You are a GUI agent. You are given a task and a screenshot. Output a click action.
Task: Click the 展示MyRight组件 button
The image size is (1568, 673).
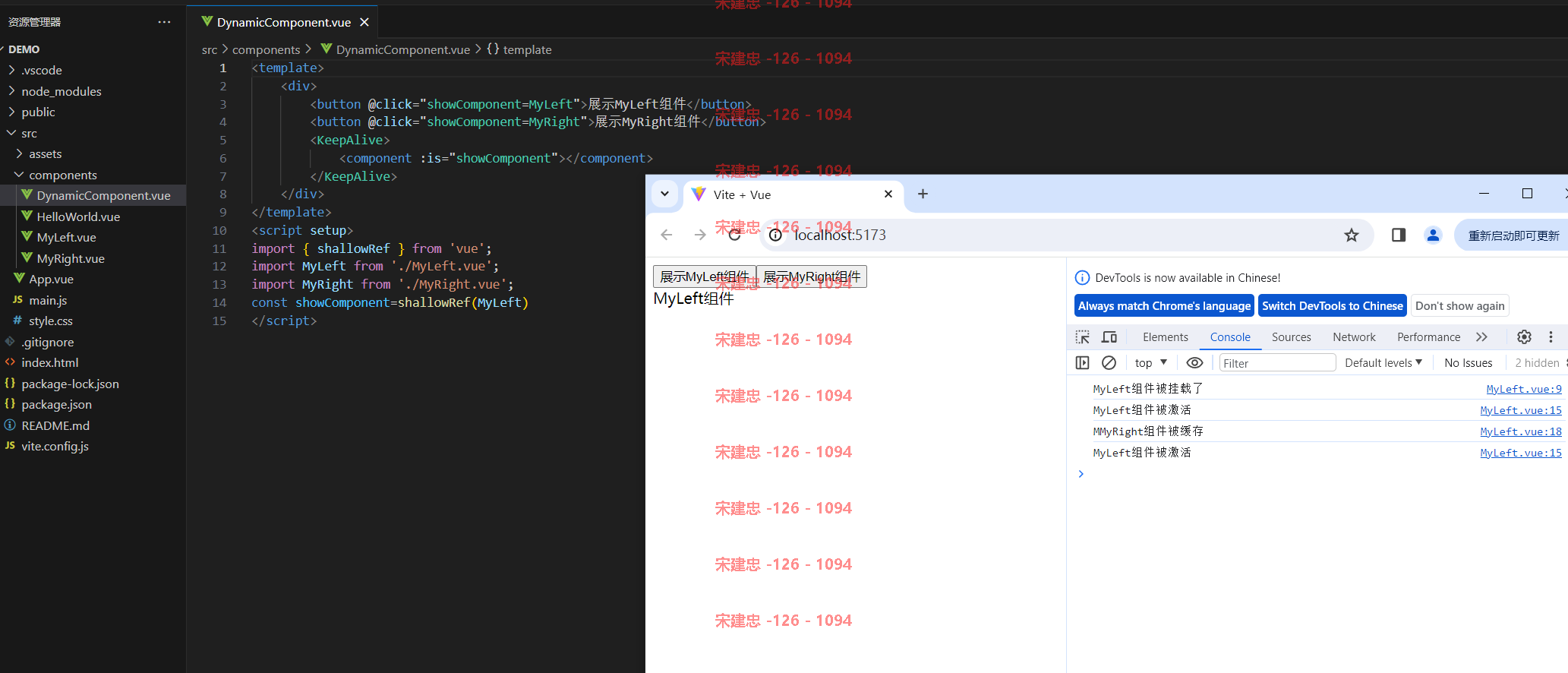812,276
